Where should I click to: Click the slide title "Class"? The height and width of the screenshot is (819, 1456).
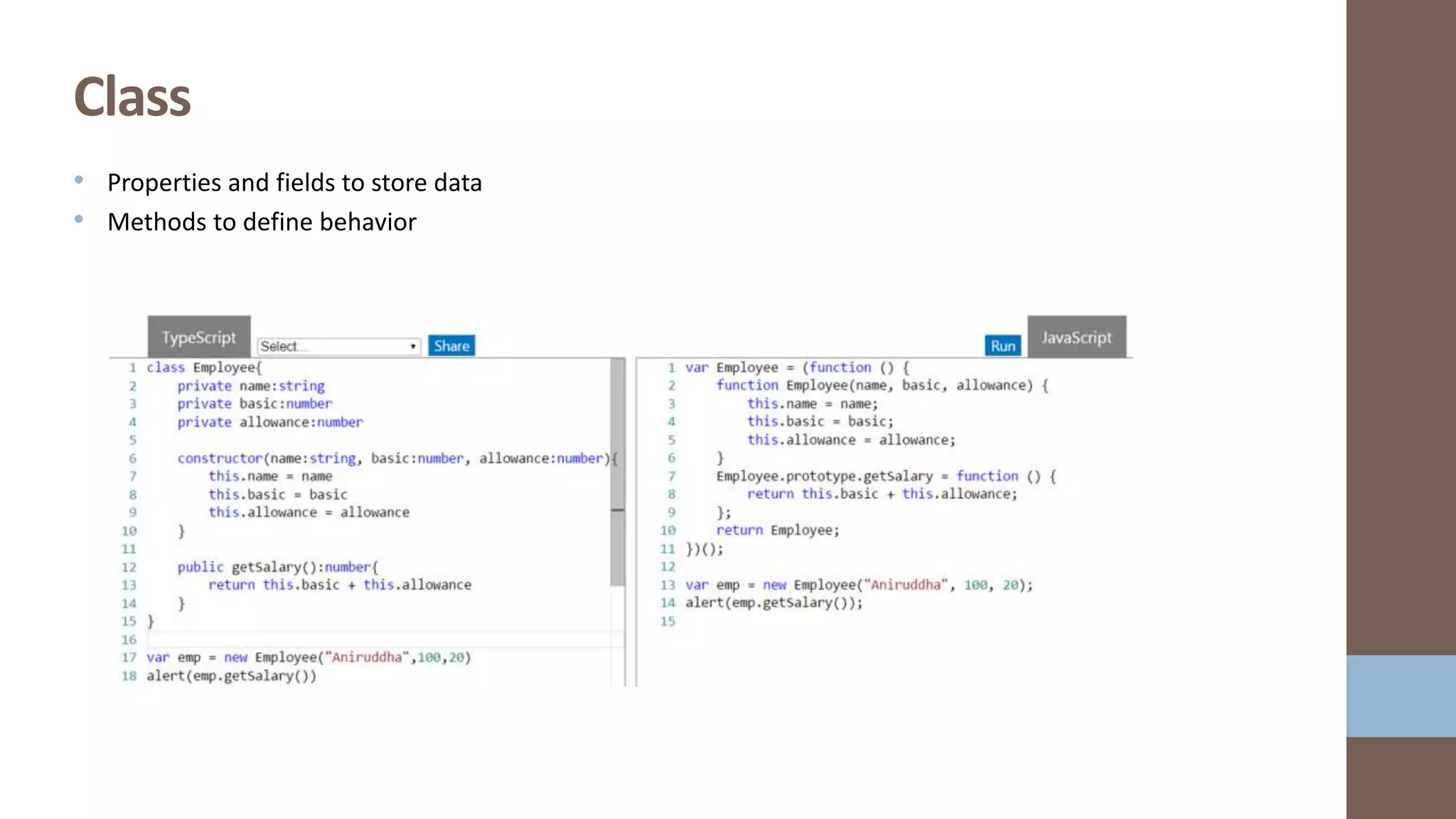tap(133, 97)
